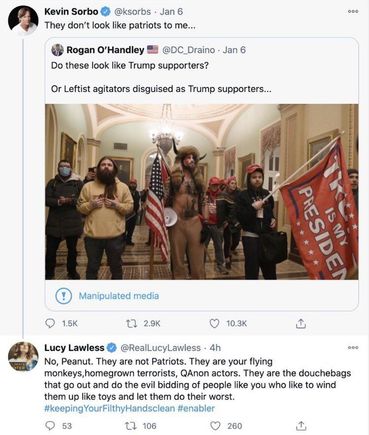369x435 pixels.
Task: Open more options on Lucy Lawless's tweet
Action: [353, 347]
